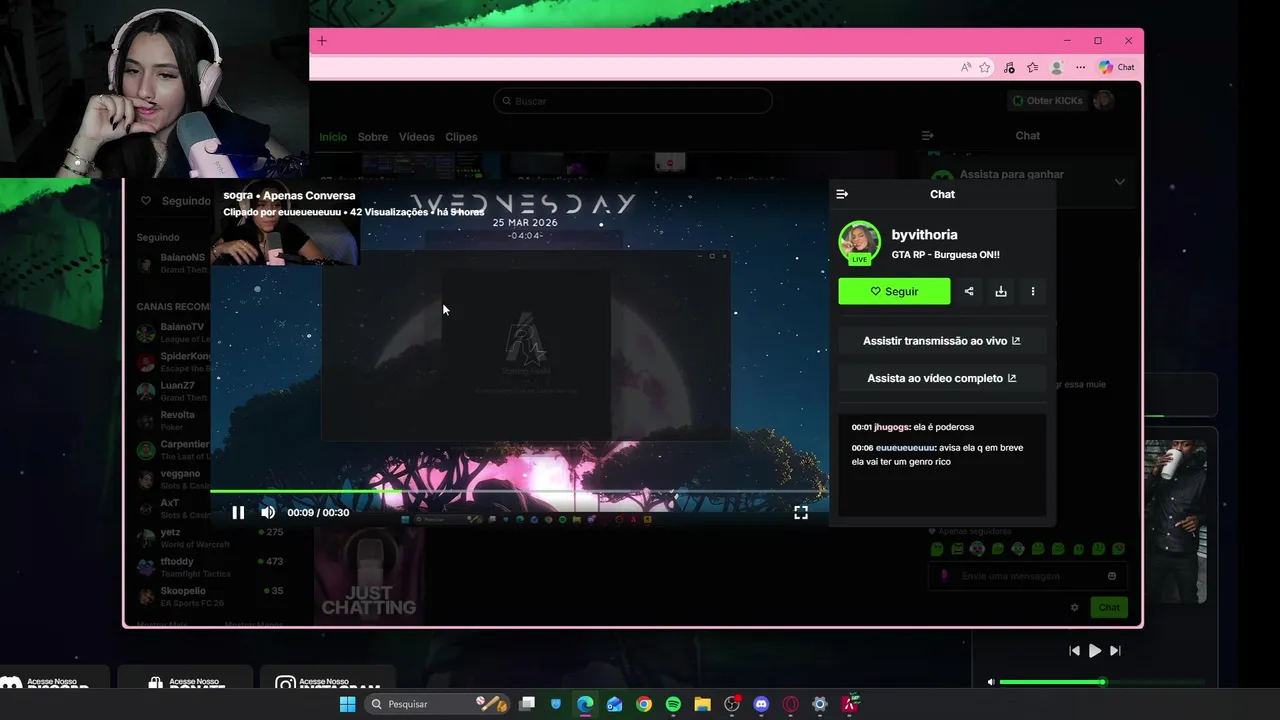Mute the clip with the speaker icon
1280x720 pixels.
click(x=268, y=512)
